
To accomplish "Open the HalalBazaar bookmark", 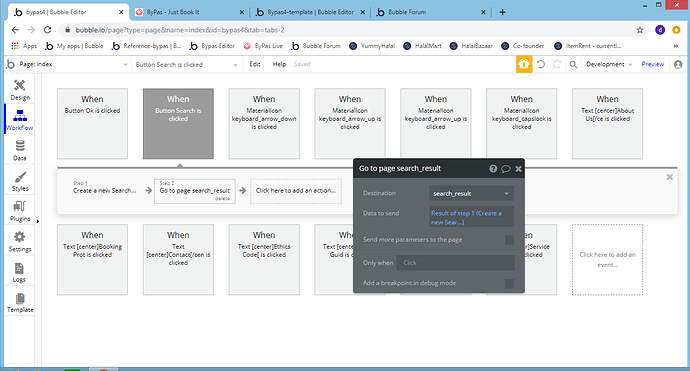I will (x=471, y=46).
